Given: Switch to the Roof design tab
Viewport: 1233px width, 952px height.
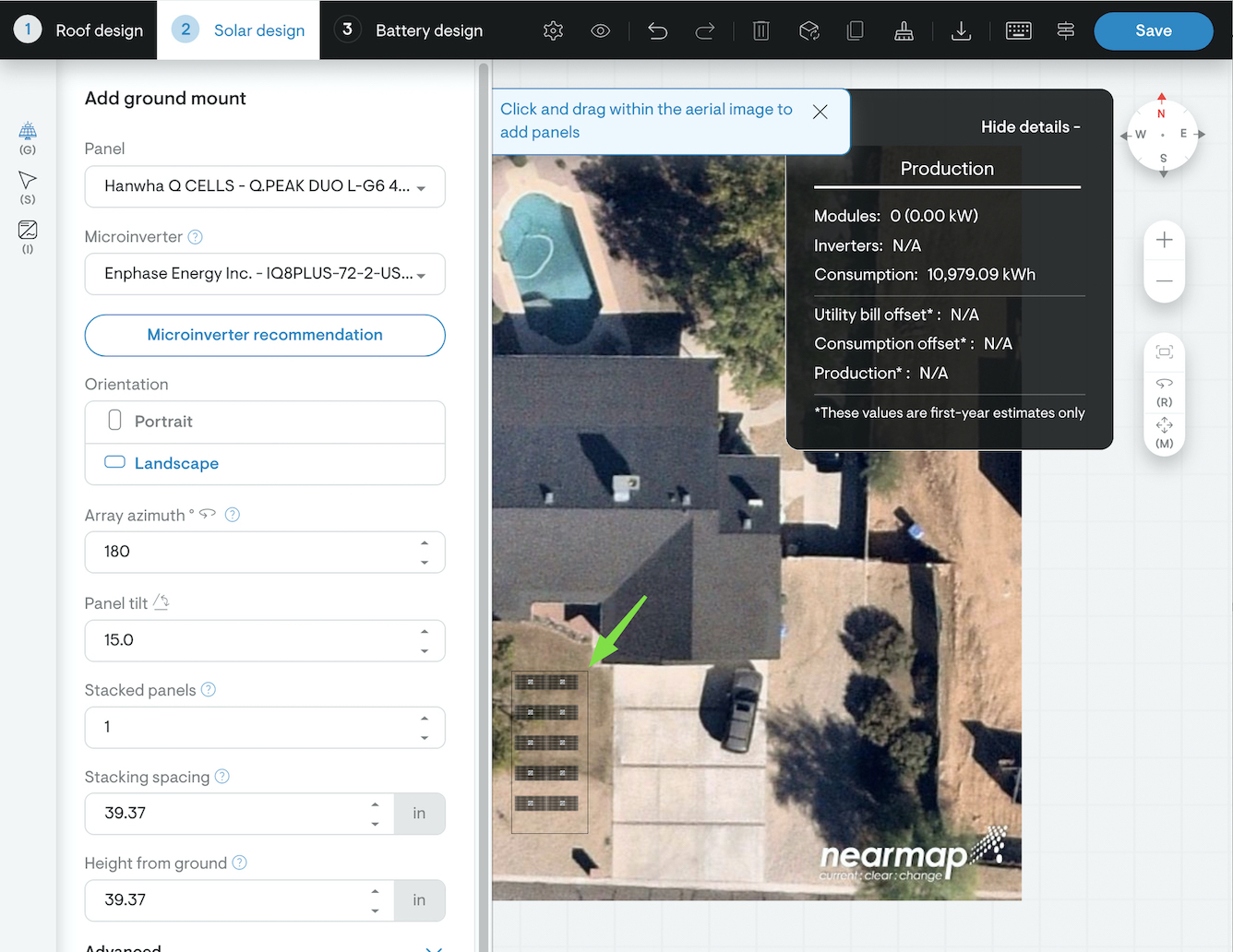Looking at the screenshot, I should [79, 30].
